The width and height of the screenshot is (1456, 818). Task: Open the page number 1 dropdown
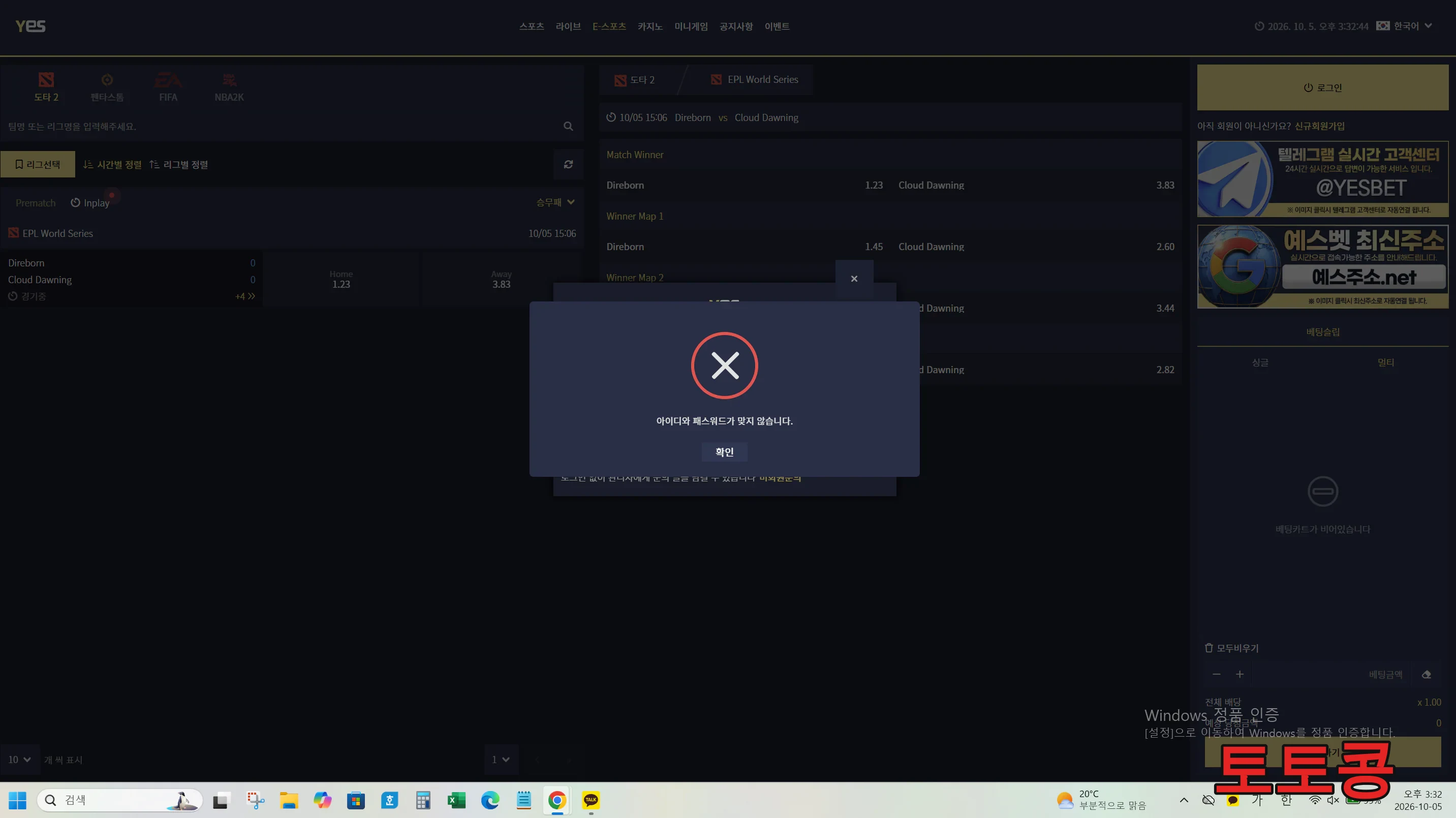[501, 759]
